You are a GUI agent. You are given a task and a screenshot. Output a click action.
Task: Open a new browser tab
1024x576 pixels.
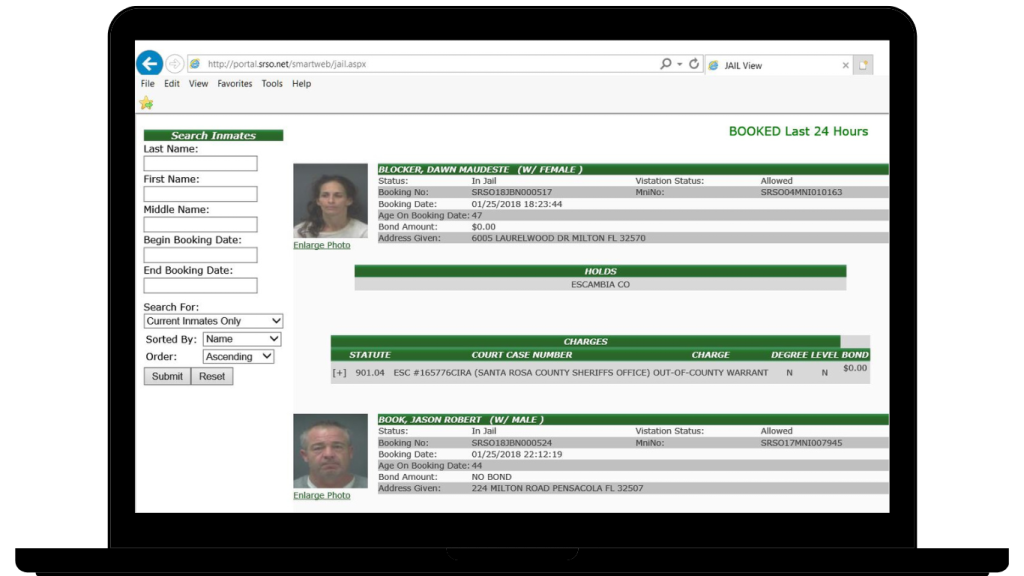[863, 65]
